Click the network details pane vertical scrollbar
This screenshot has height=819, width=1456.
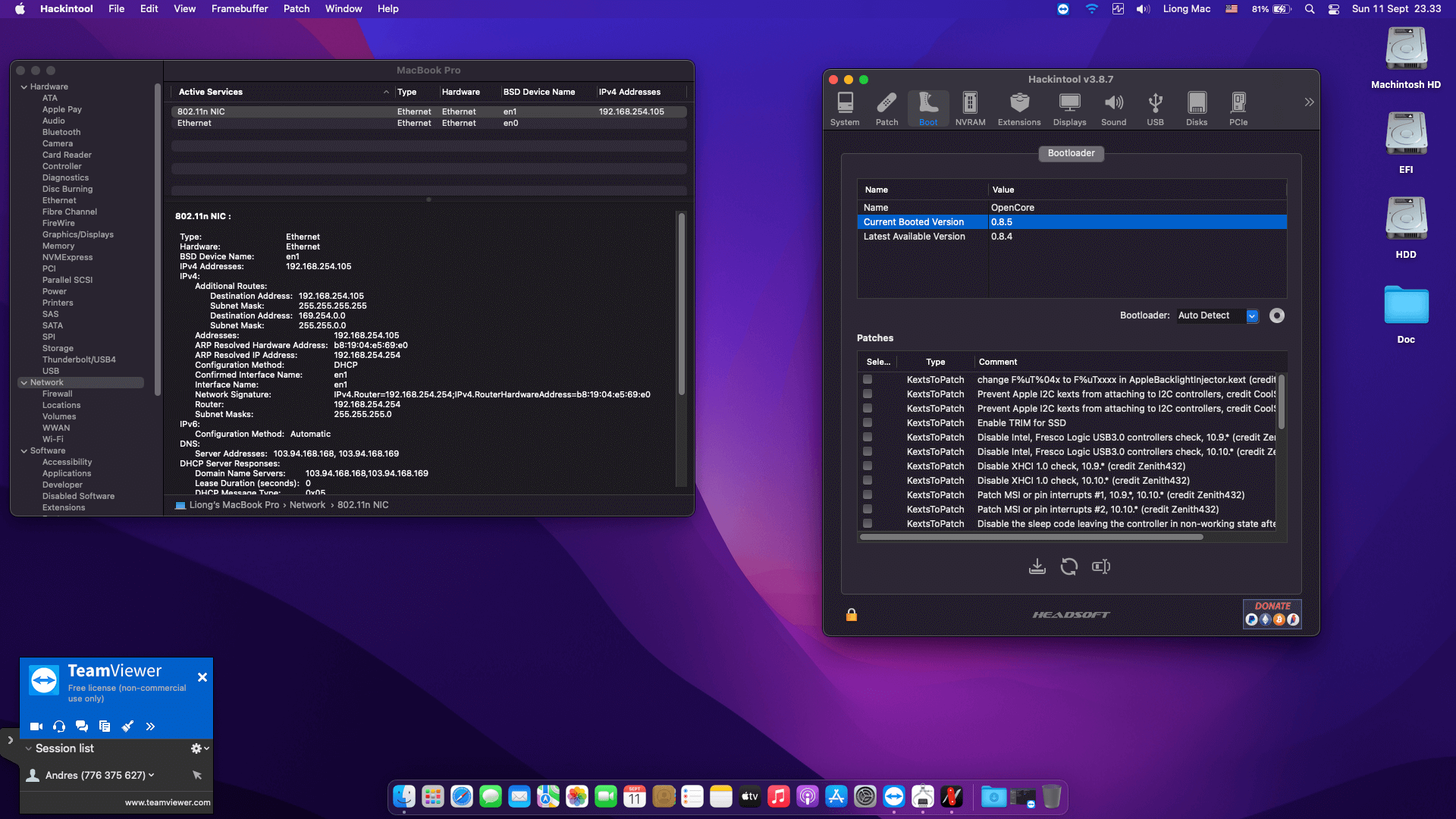point(682,303)
